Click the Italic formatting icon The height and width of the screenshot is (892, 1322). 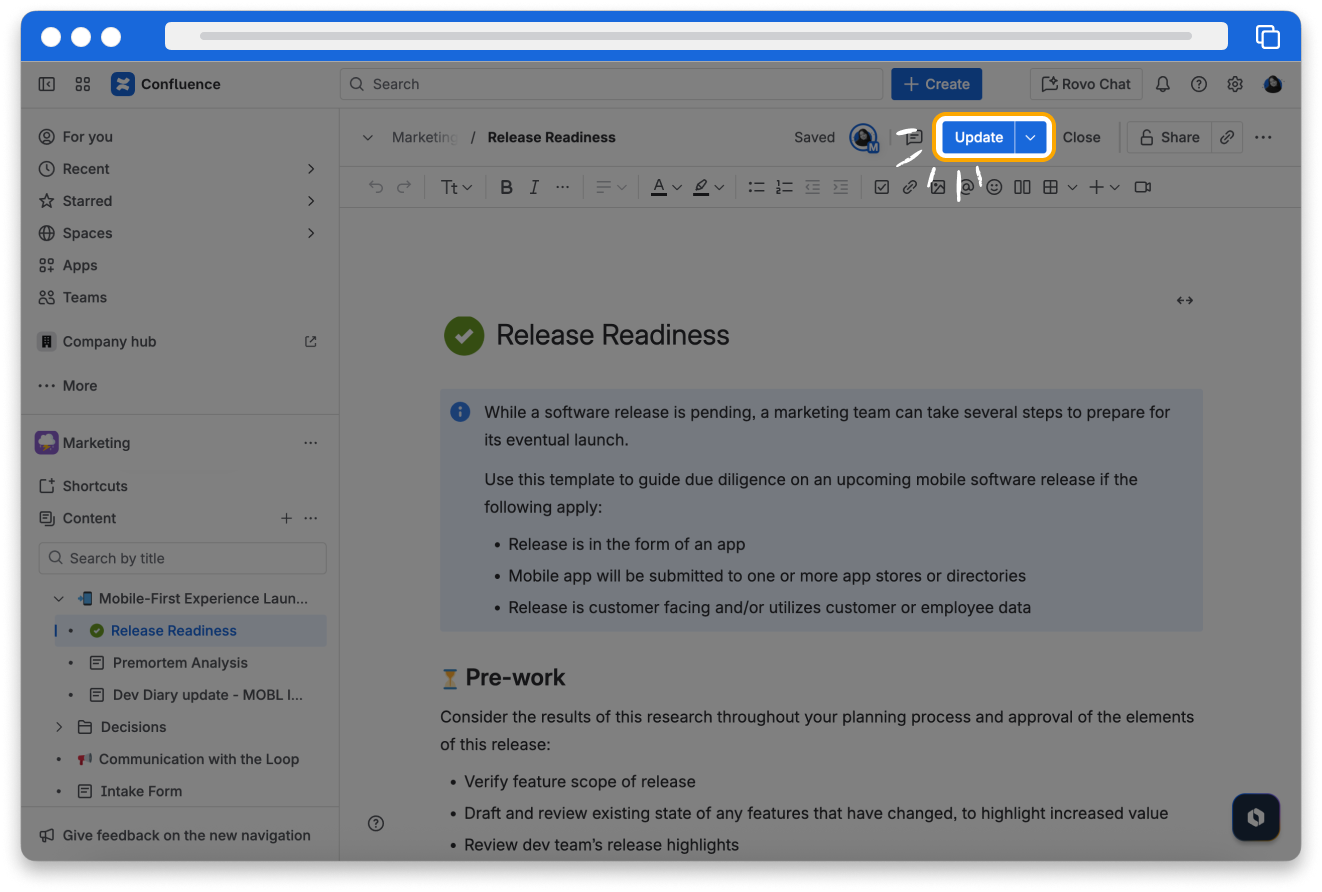(534, 187)
